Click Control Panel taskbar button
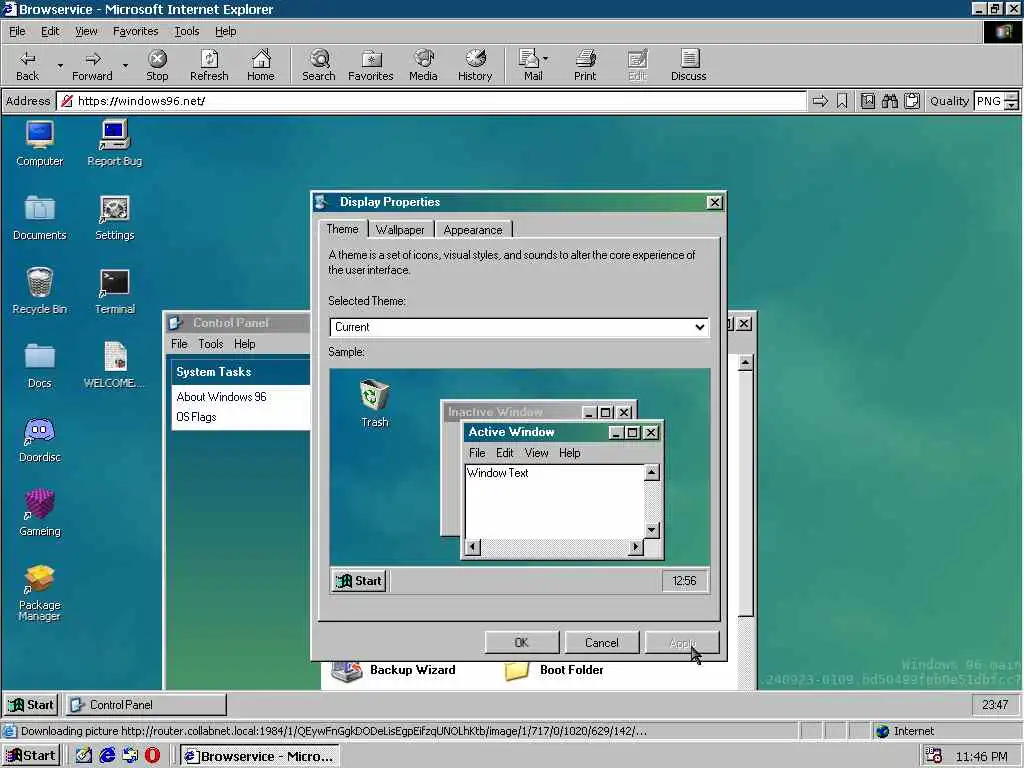 [x=146, y=705]
